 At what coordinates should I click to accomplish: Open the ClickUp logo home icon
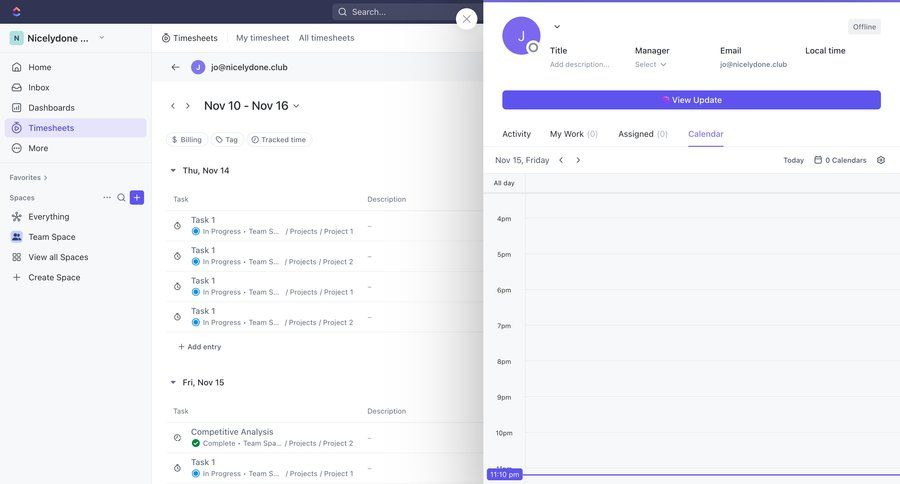16,11
